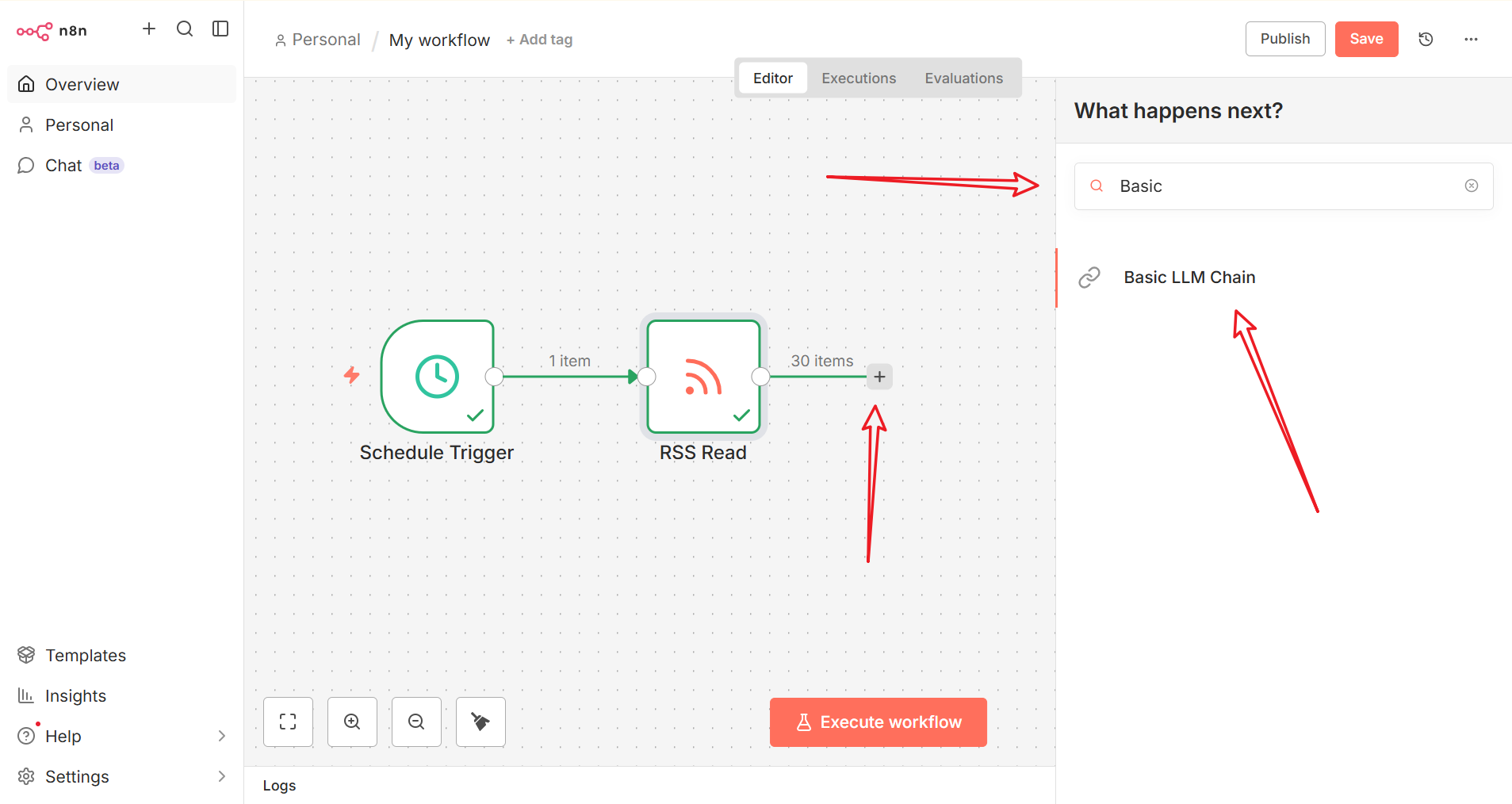Click the RSS Read label

(x=703, y=453)
